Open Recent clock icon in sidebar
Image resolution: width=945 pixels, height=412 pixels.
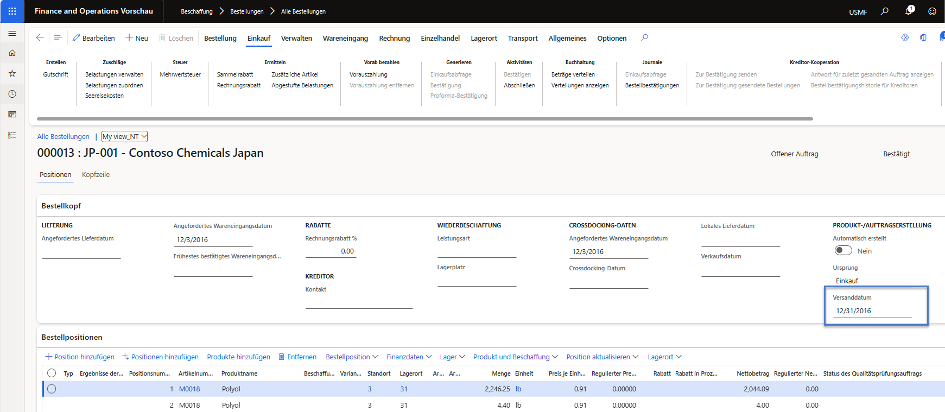coord(11,93)
